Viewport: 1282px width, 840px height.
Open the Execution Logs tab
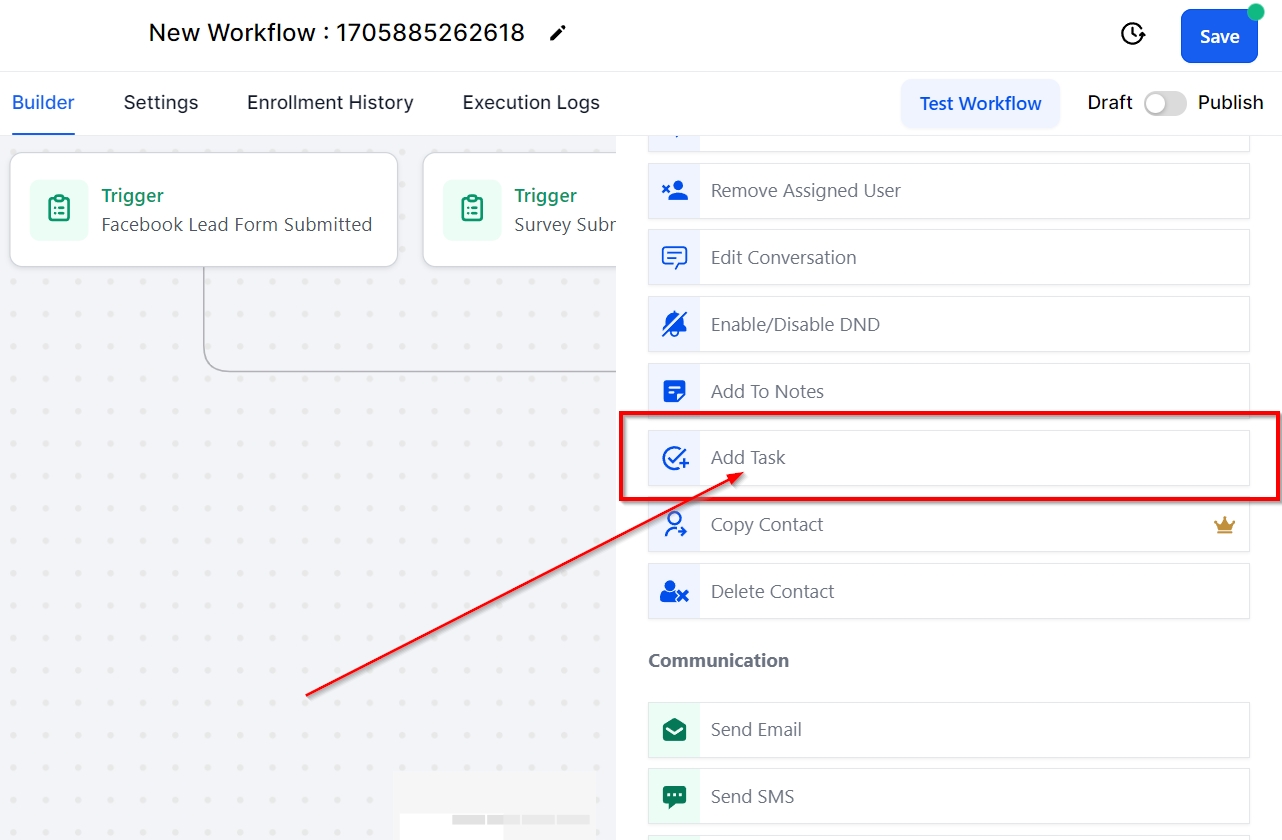click(x=531, y=103)
